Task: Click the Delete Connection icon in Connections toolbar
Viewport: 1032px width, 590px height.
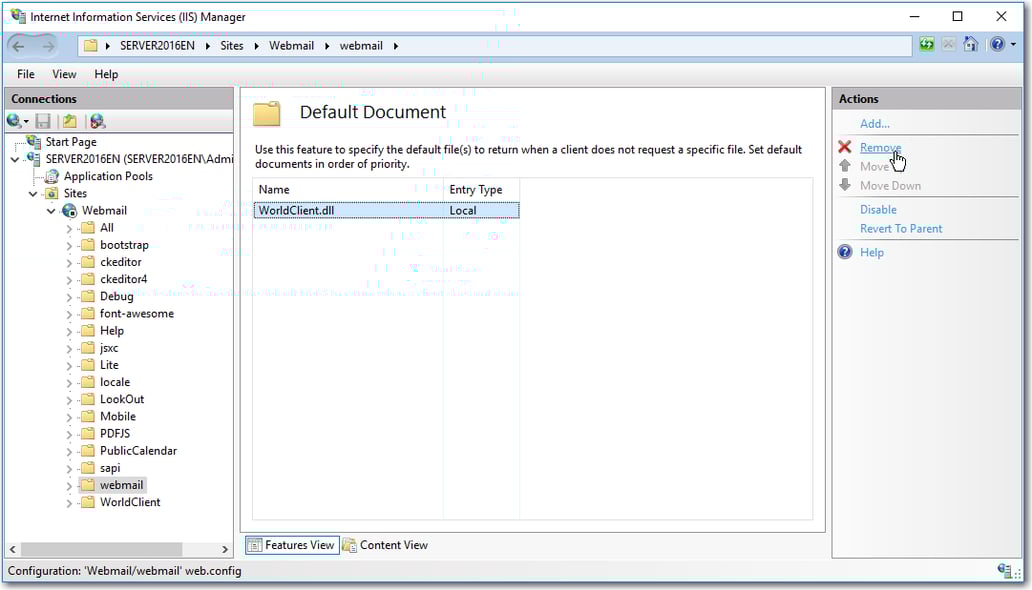Action: (97, 120)
